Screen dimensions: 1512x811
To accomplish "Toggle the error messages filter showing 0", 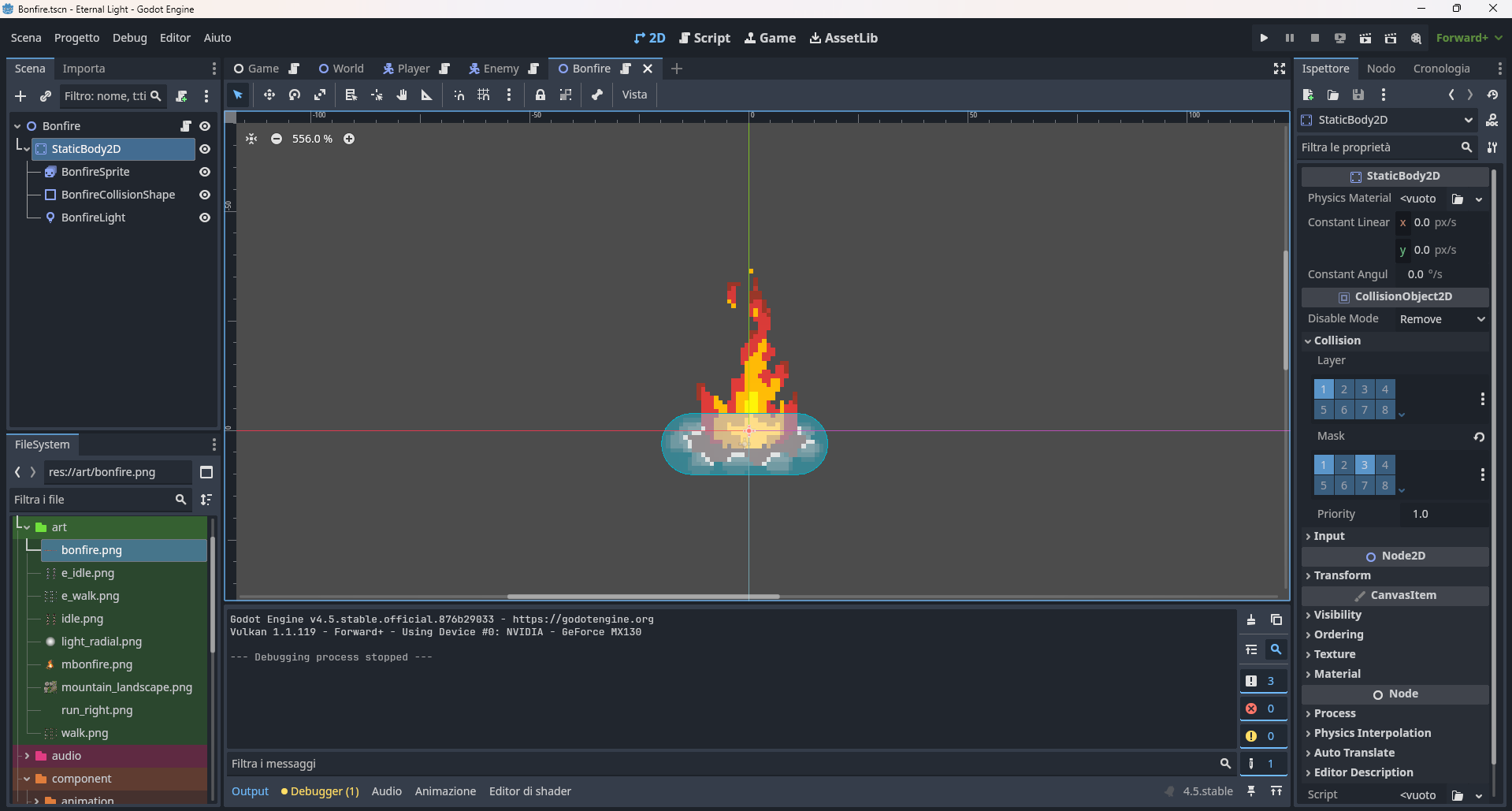I will 1263,709.
